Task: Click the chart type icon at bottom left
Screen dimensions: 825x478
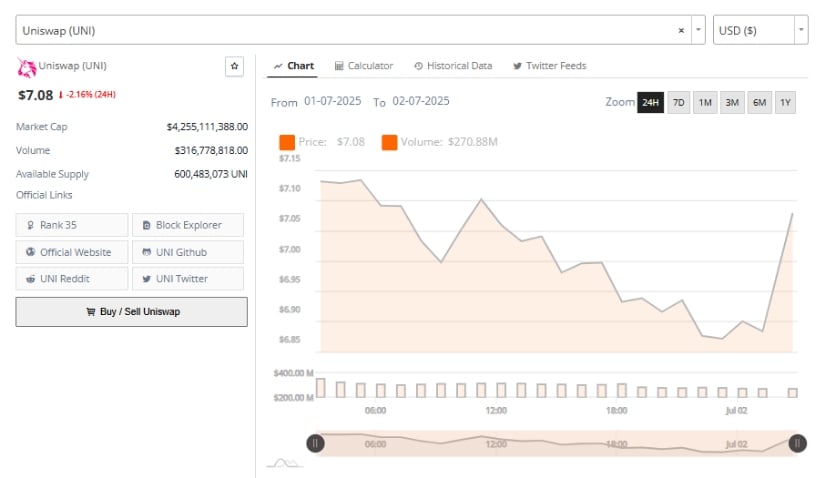Action: click(285, 463)
